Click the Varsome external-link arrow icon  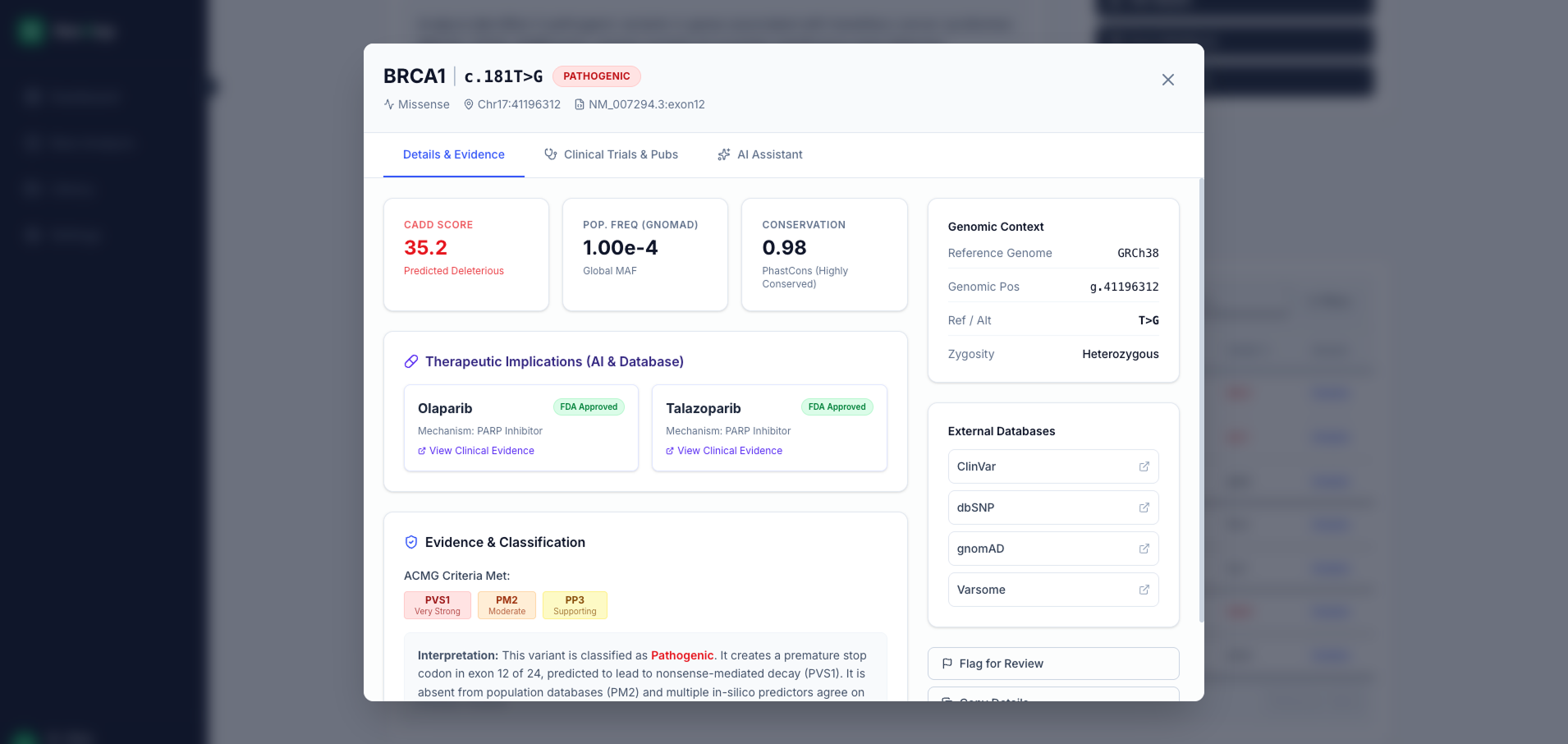tap(1144, 590)
